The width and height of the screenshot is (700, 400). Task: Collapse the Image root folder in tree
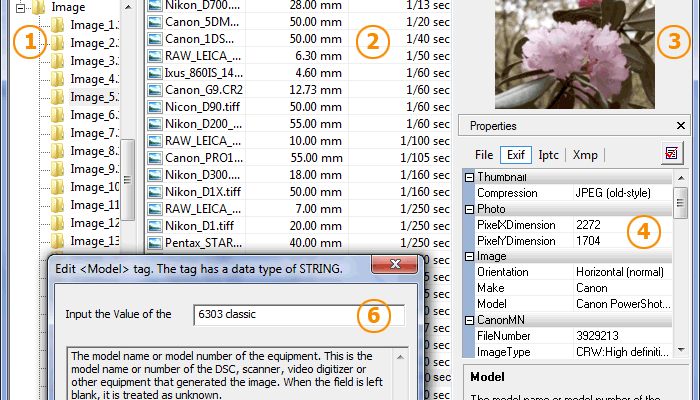[20, 8]
